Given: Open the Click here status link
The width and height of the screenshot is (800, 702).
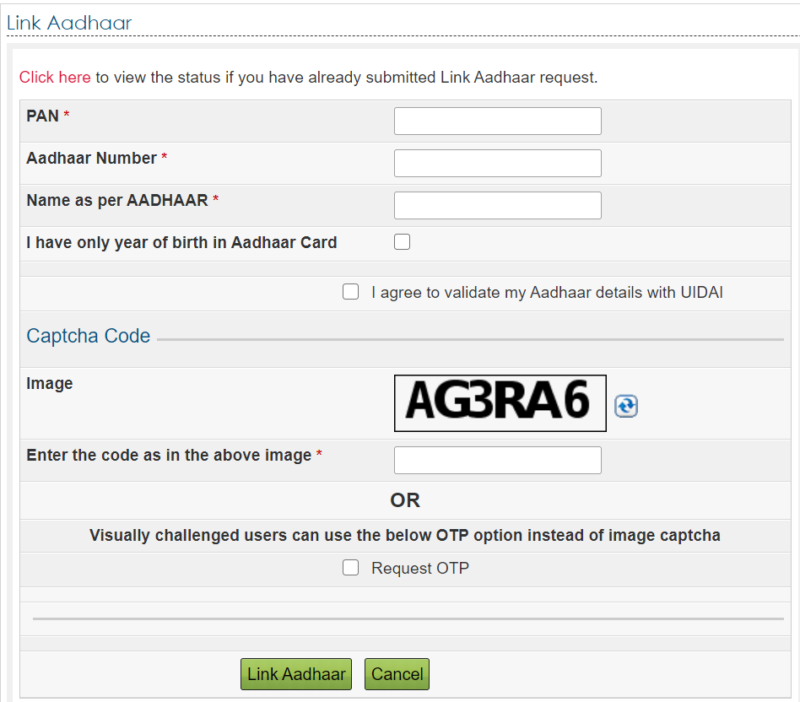Looking at the screenshot, I should click(x=55, y=77).
